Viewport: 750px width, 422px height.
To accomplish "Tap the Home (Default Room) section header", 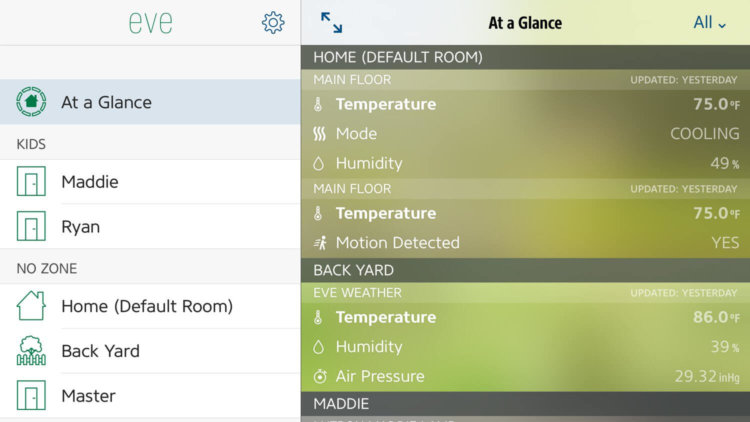I will pyautogui.click(x=526, y=57).
